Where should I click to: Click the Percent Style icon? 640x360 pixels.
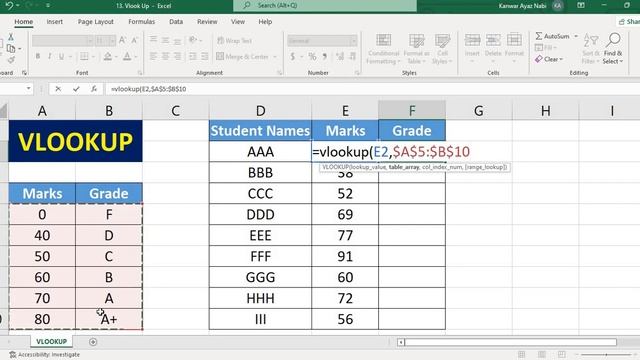click(312, 56)
